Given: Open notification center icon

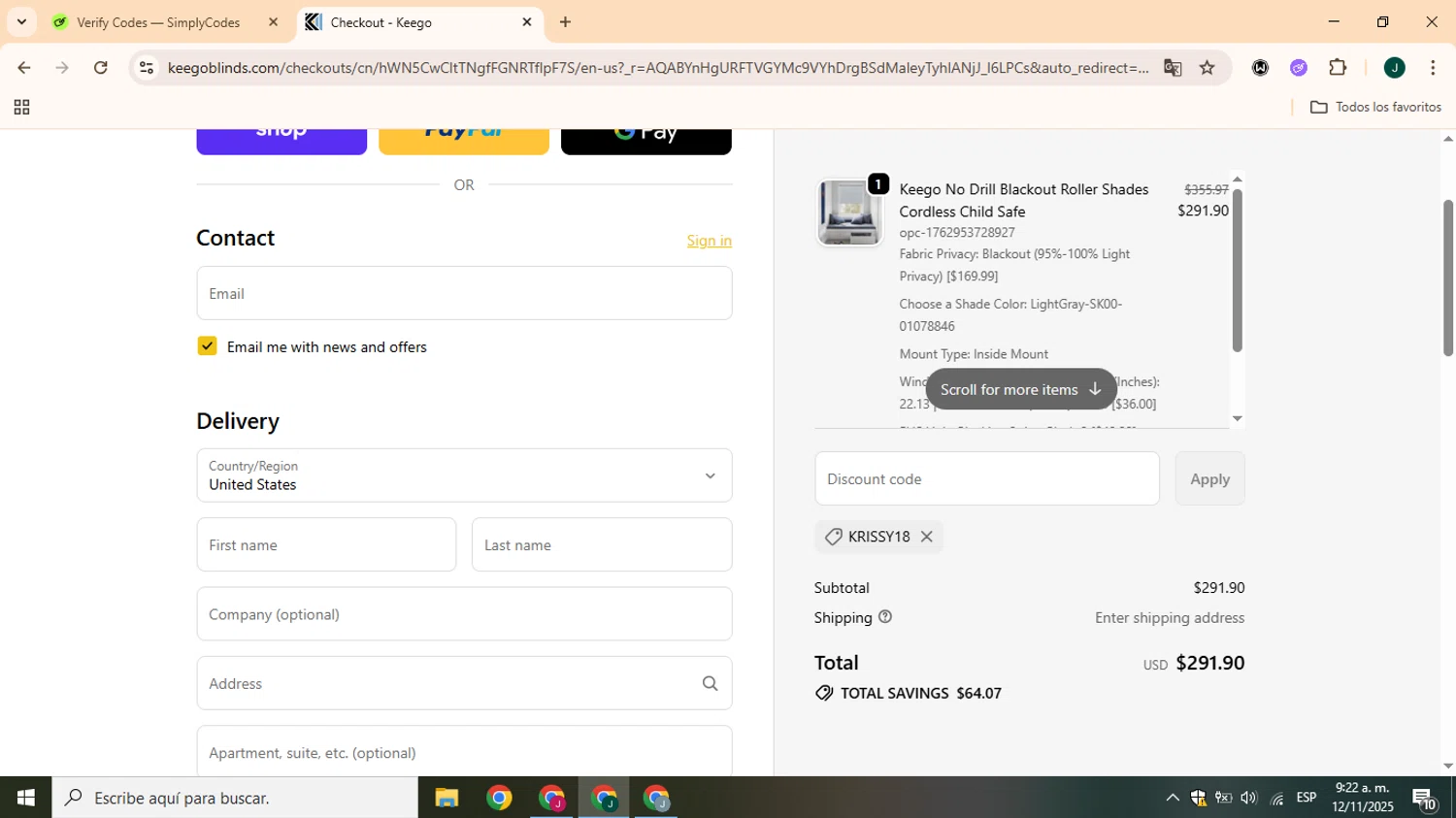Looking at the screenshot, I should 1424,798.
